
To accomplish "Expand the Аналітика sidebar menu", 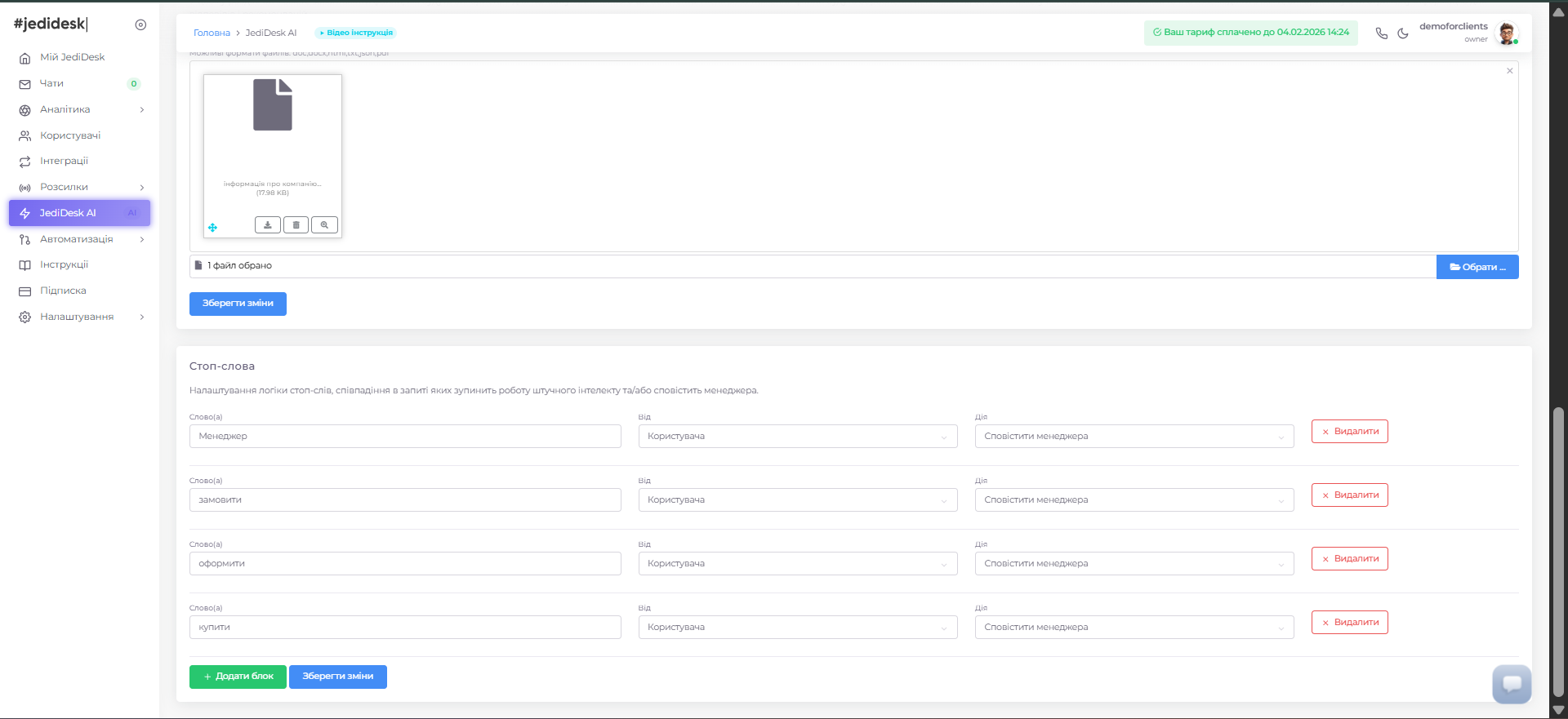I will (x=80, y=109).
